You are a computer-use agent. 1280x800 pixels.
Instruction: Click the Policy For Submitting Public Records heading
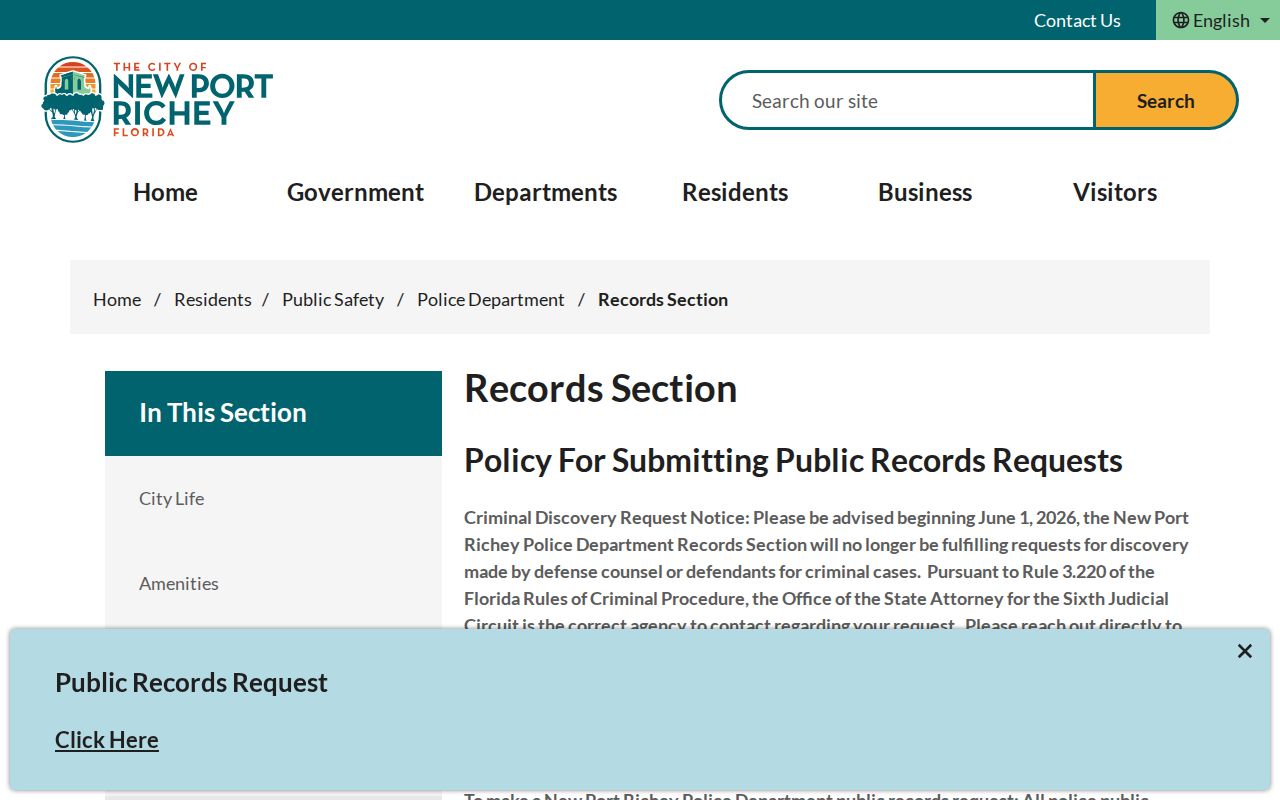click(x=793, y=460)
